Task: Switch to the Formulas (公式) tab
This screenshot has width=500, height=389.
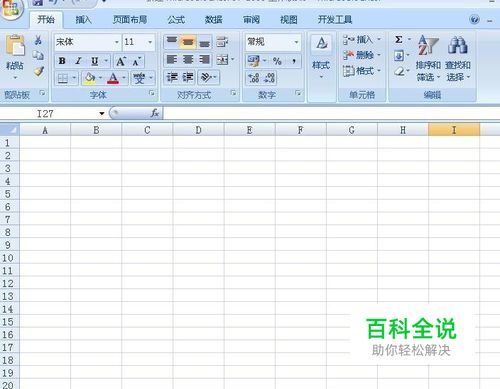Action: [176, 20]
